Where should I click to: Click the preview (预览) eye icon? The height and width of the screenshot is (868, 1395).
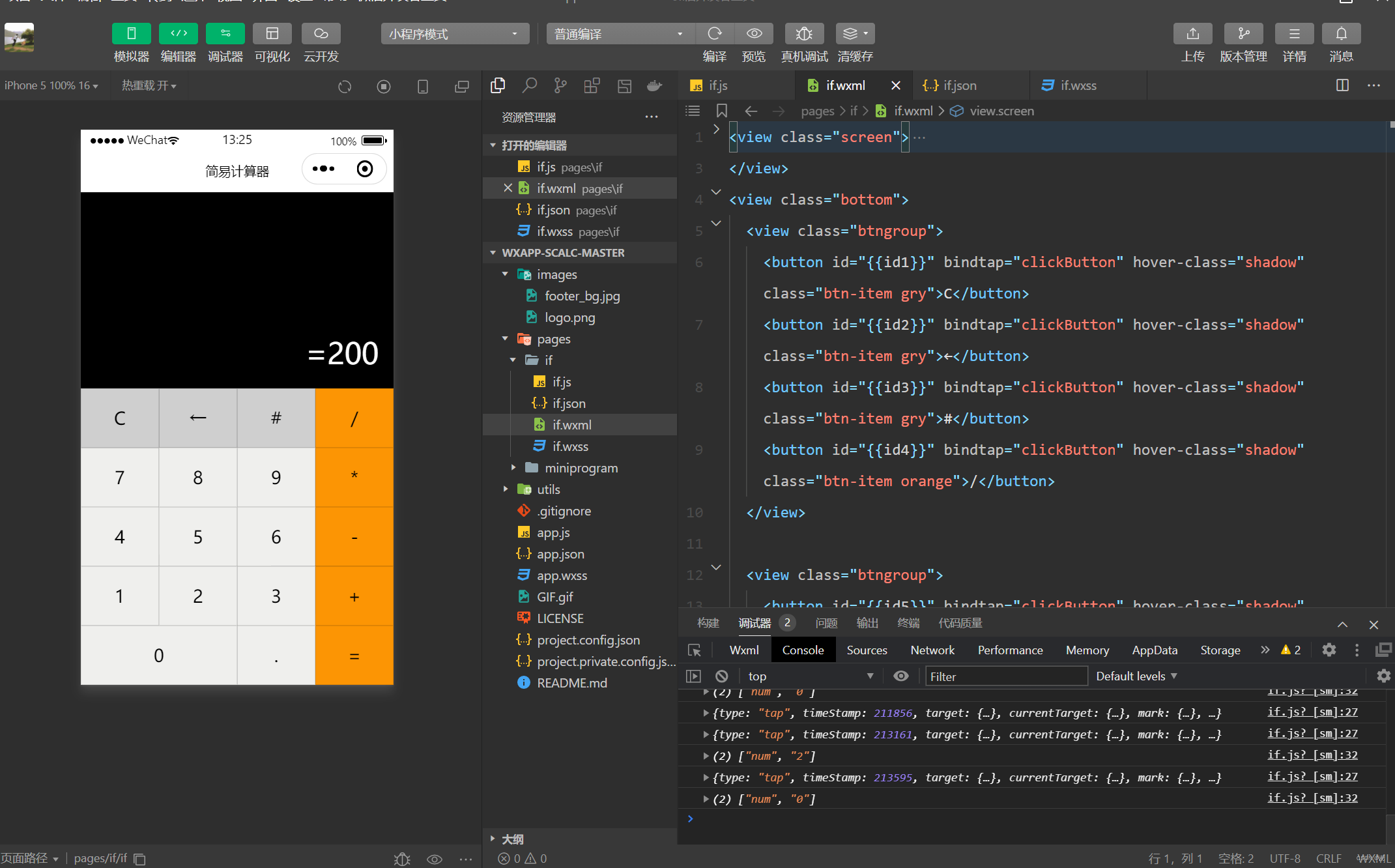click(x=754, y=34)
